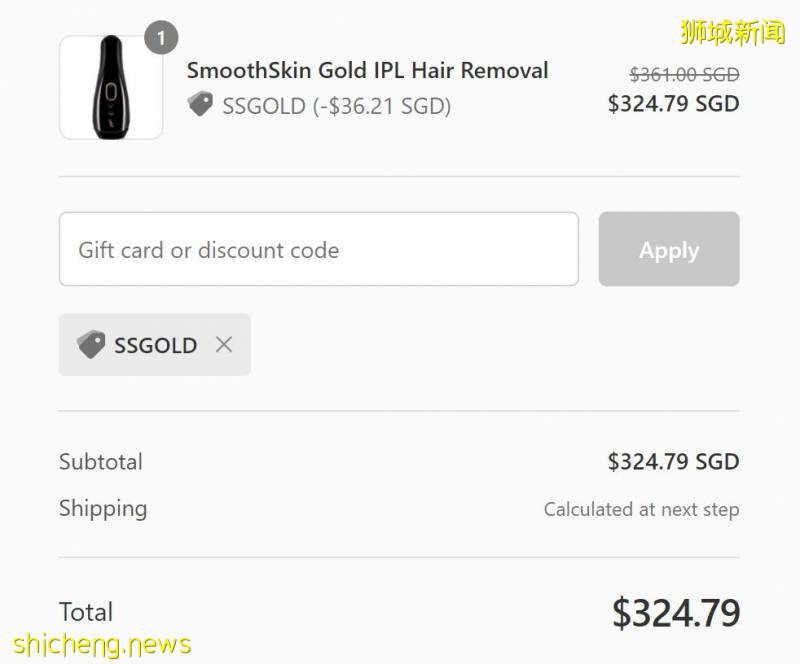Click the Subtotal label
The height and width of the screenshot is (664, 800).
[x=101, y=462]
